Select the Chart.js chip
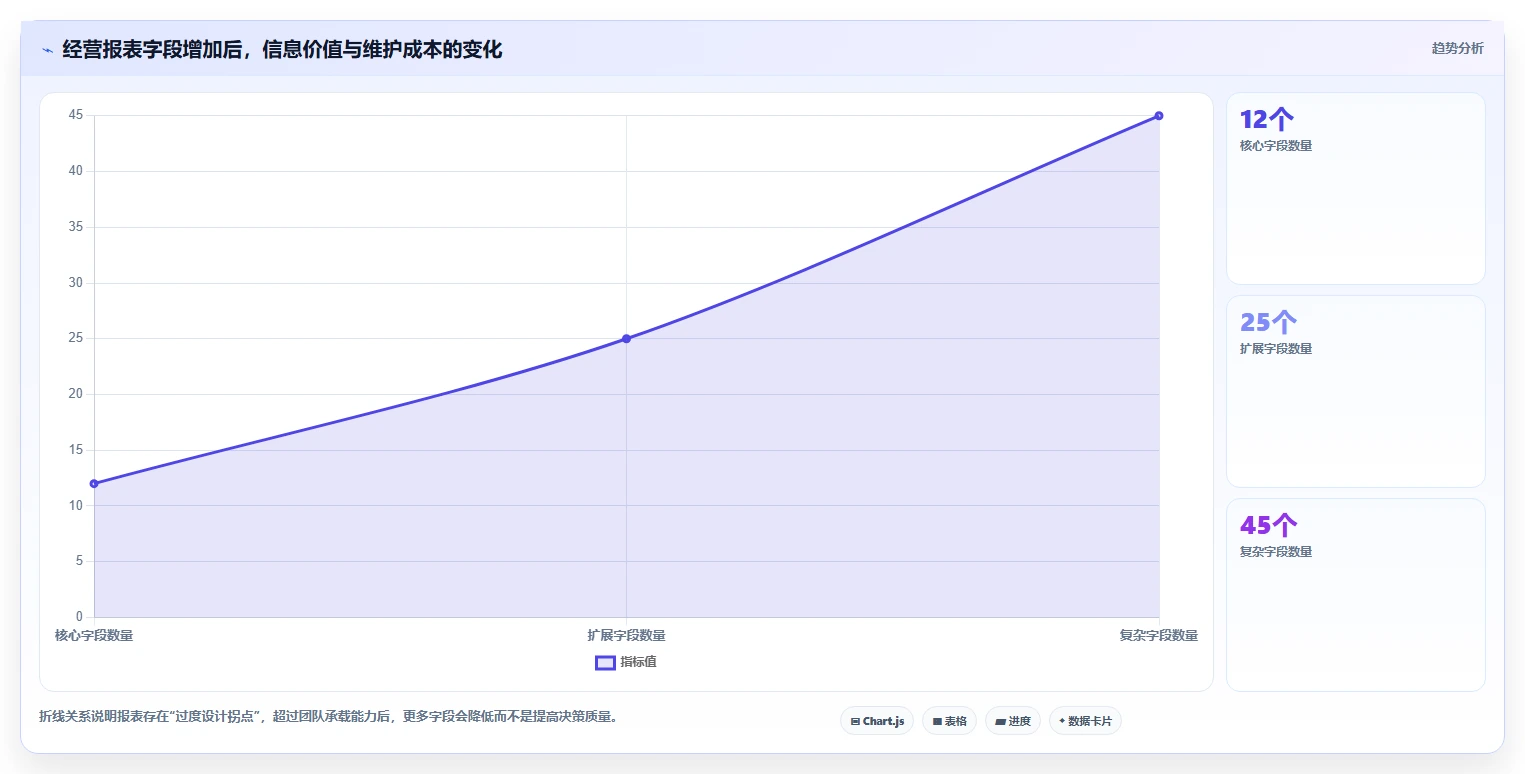This screenshot has height=774, width=1525. coord(877,721)
